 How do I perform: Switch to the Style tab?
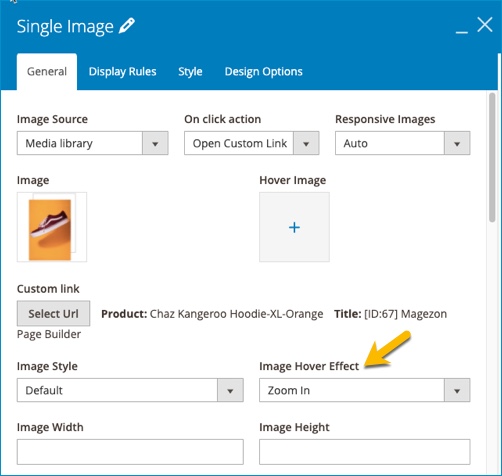(190, 72)
